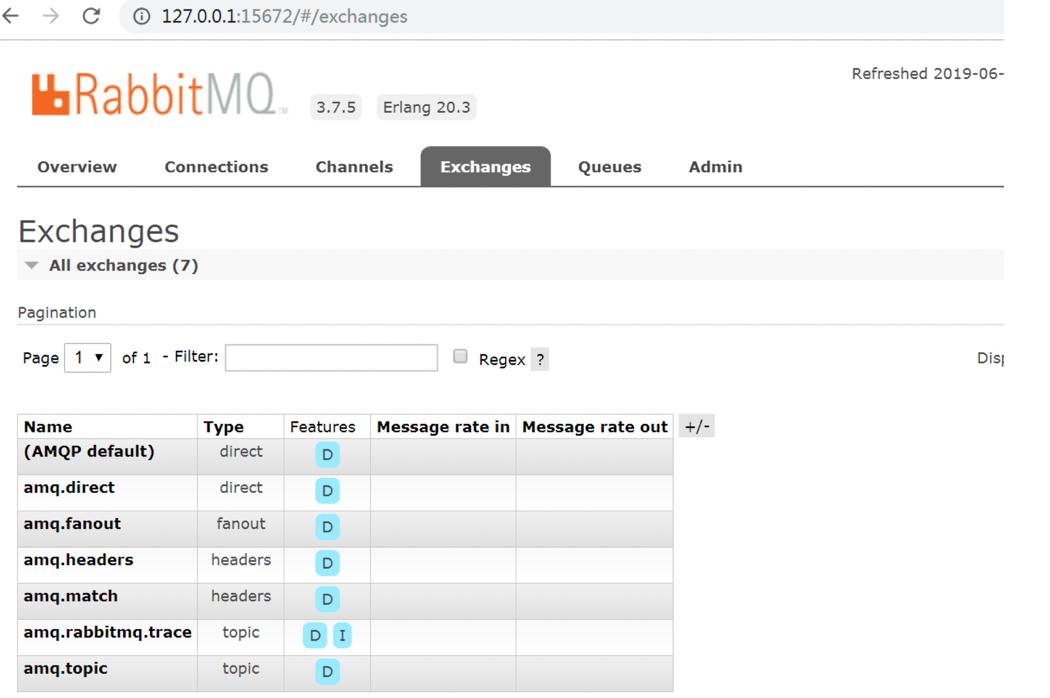Click the D feature badge for amq.headers
Image resolution: width=1050 pixels, height=698 pixels.
click(x=327, y=563)
